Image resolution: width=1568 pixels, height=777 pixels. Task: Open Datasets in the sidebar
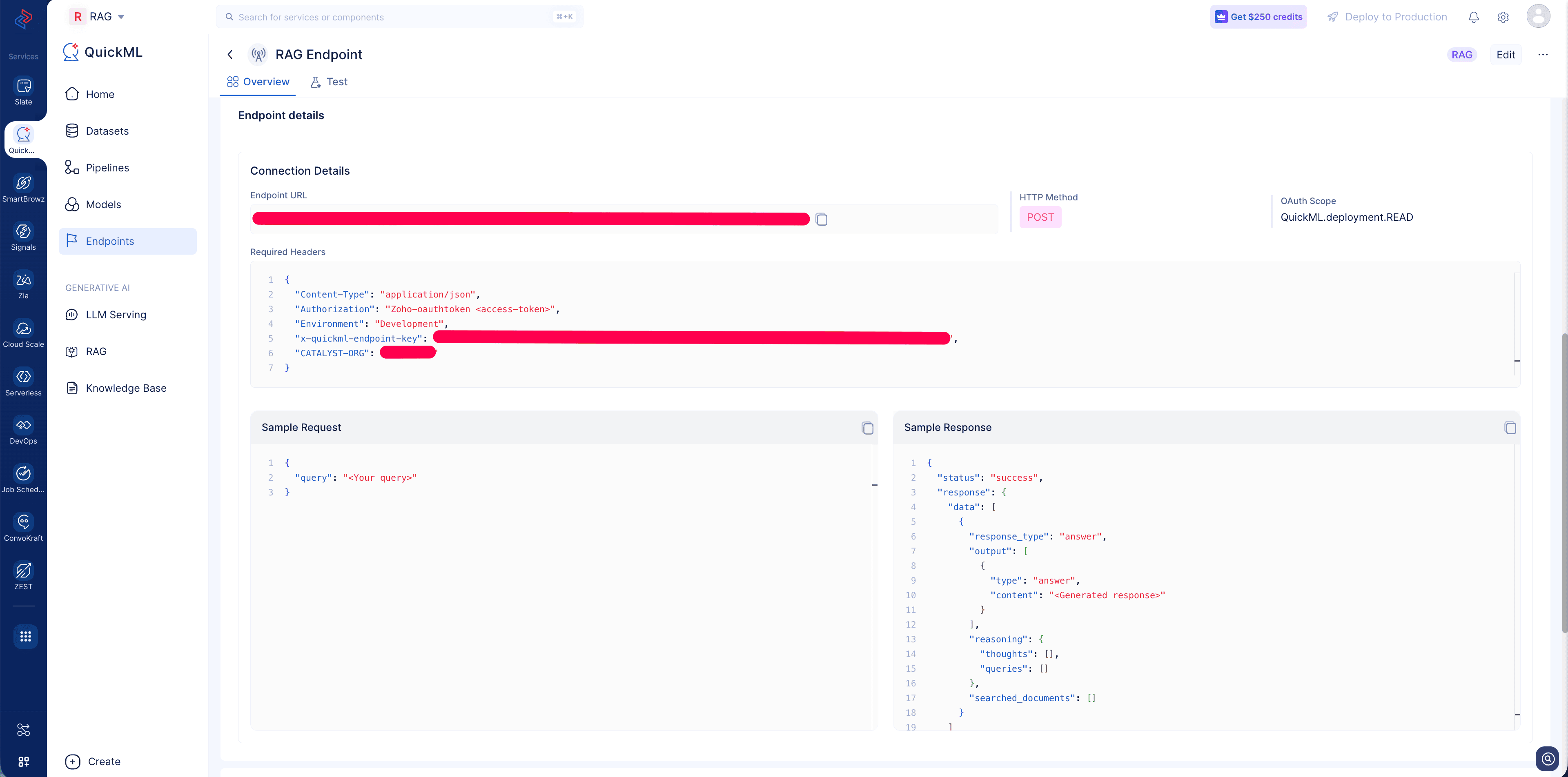tap(128, 131)
